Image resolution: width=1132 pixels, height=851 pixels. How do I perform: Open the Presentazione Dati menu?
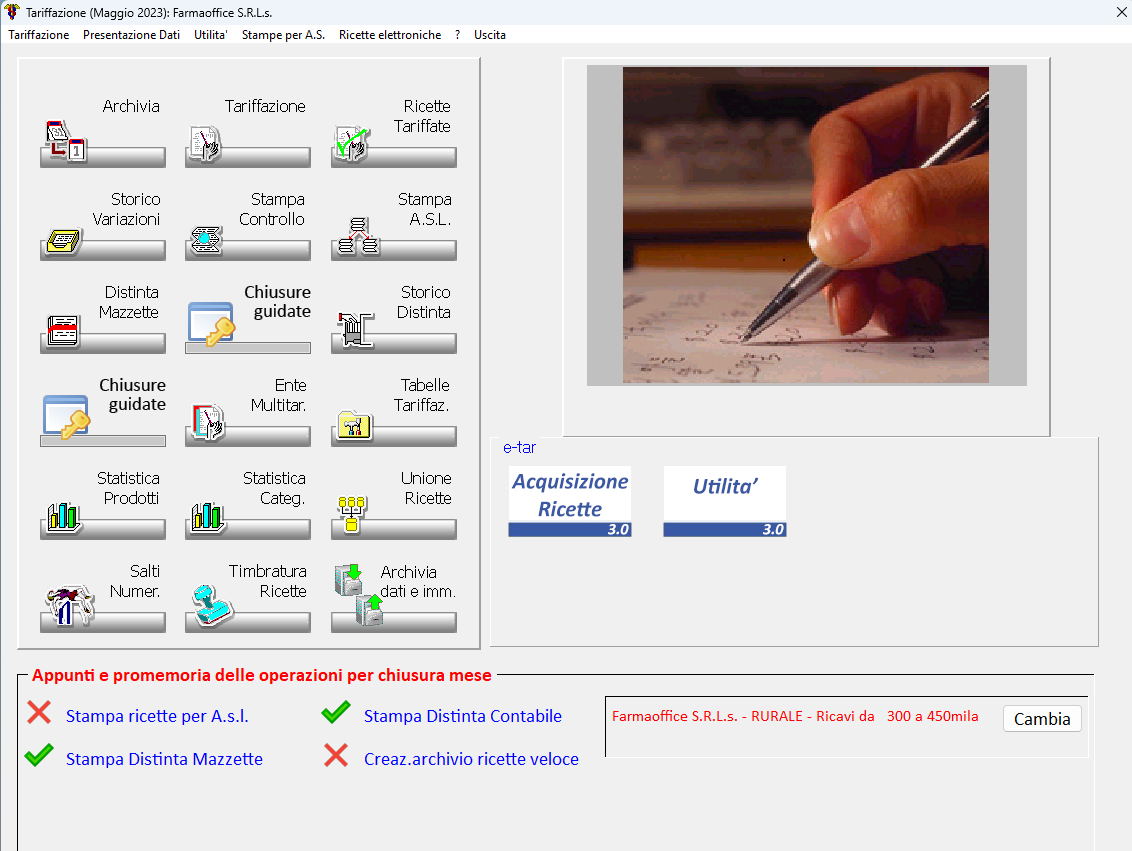click(131, 35)
